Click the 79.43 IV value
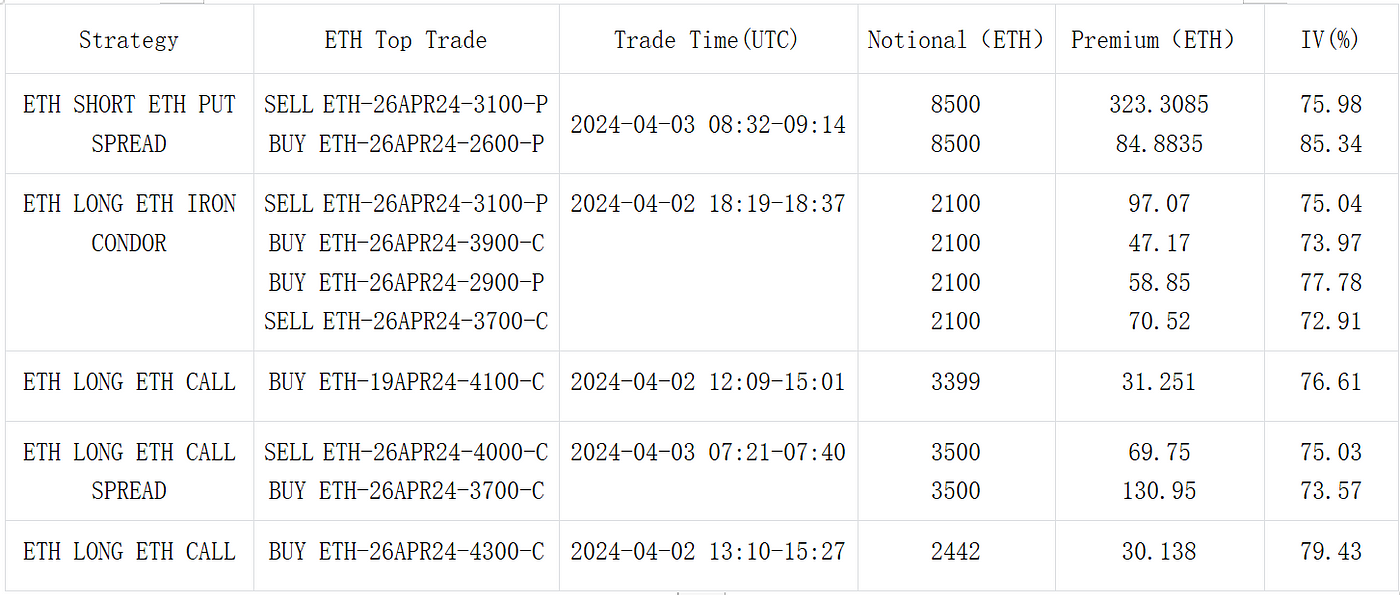 (1331, 551)
